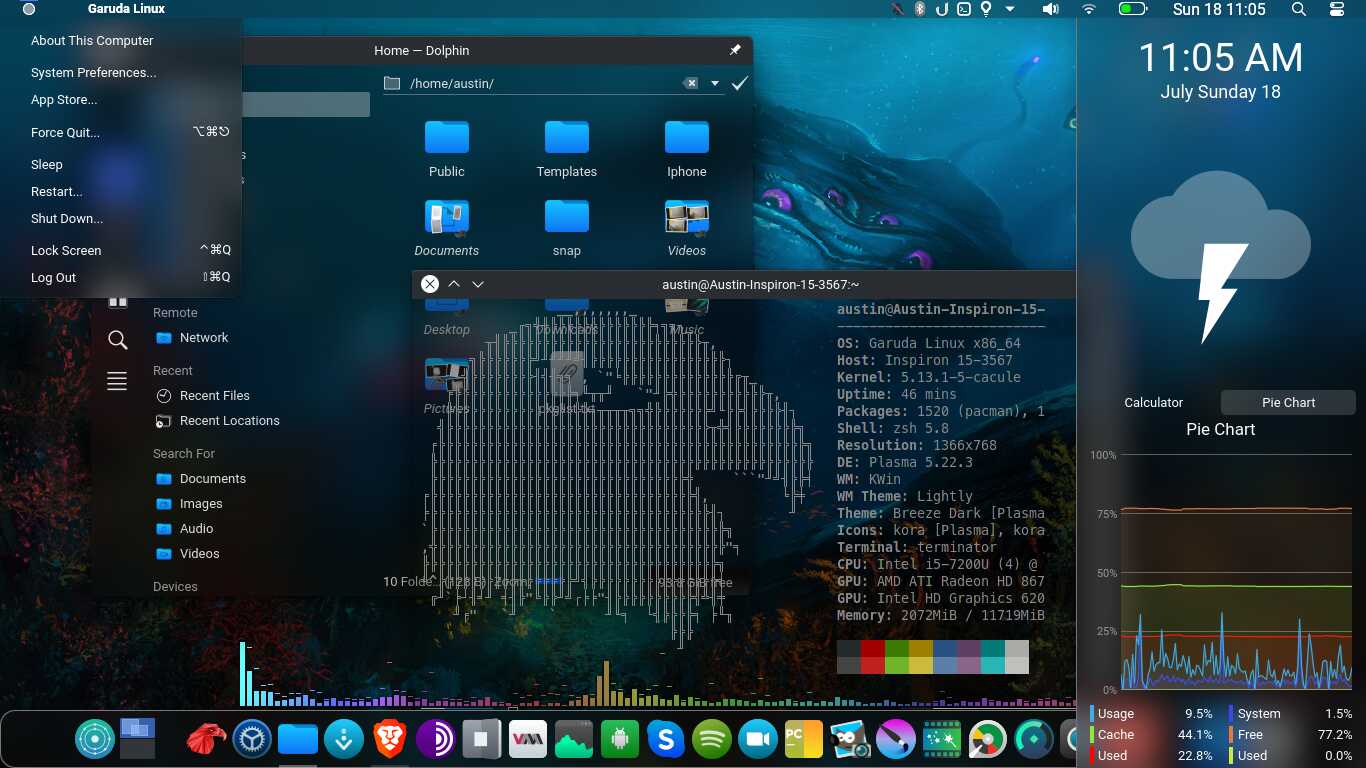This screenshot has width=1366, height=768.
Task: Confirm the path with the checkmark button
Action: coord(740,84)
